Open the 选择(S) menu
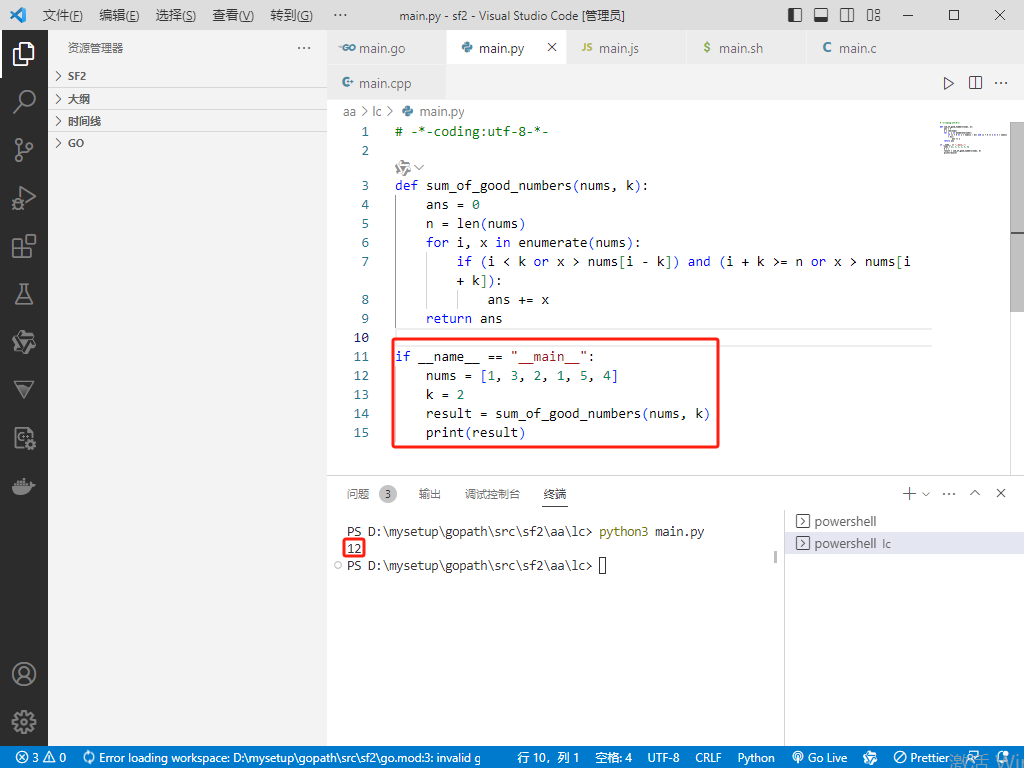This screenshot has width=1024, height=768. [x=176, y=15]
